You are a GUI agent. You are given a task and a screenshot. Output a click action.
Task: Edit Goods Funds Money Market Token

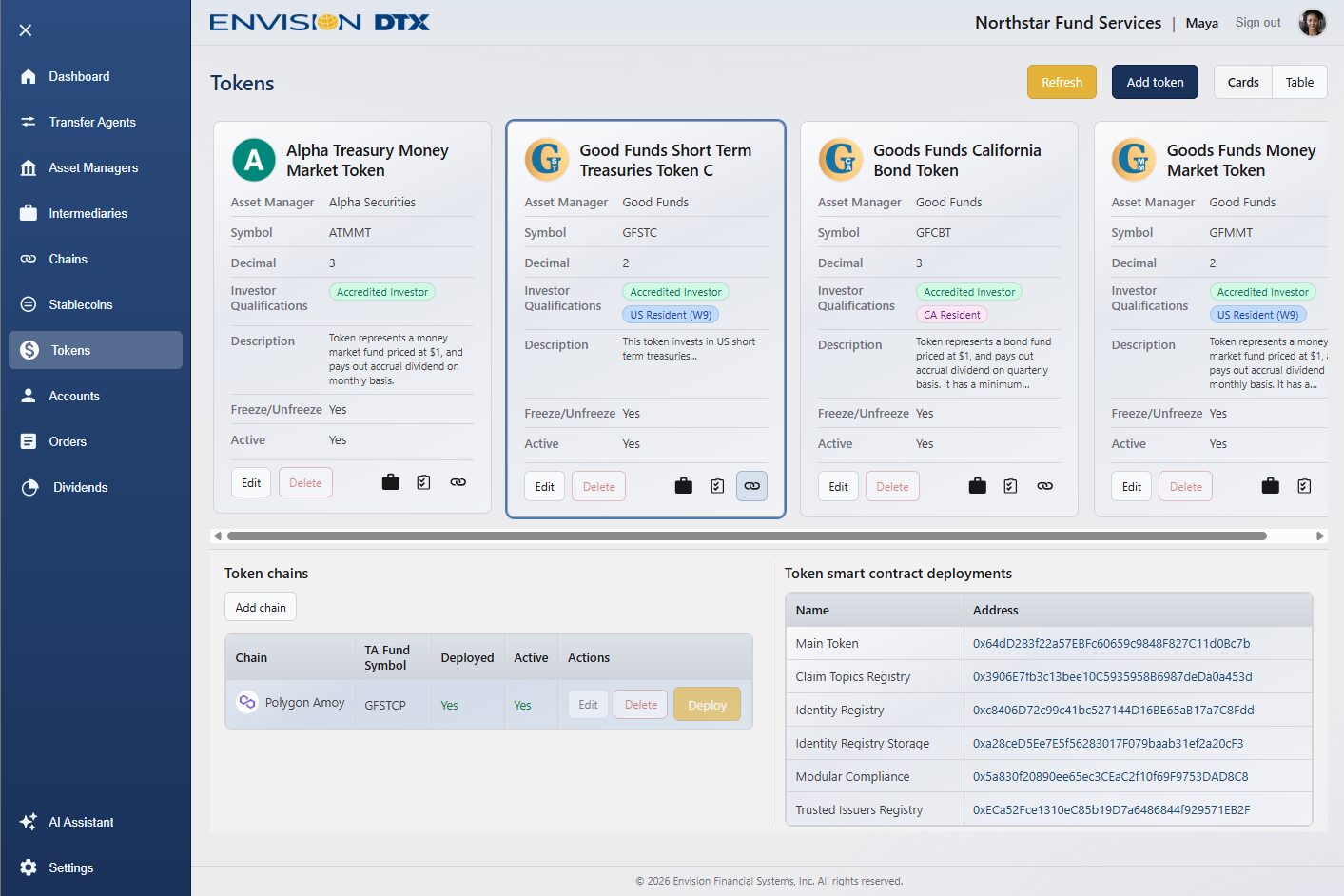point(1131,486)
